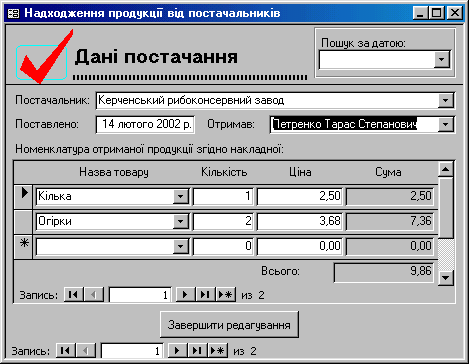Open the form control icon in title bar

pyautogui.click(x=13, y=13)
